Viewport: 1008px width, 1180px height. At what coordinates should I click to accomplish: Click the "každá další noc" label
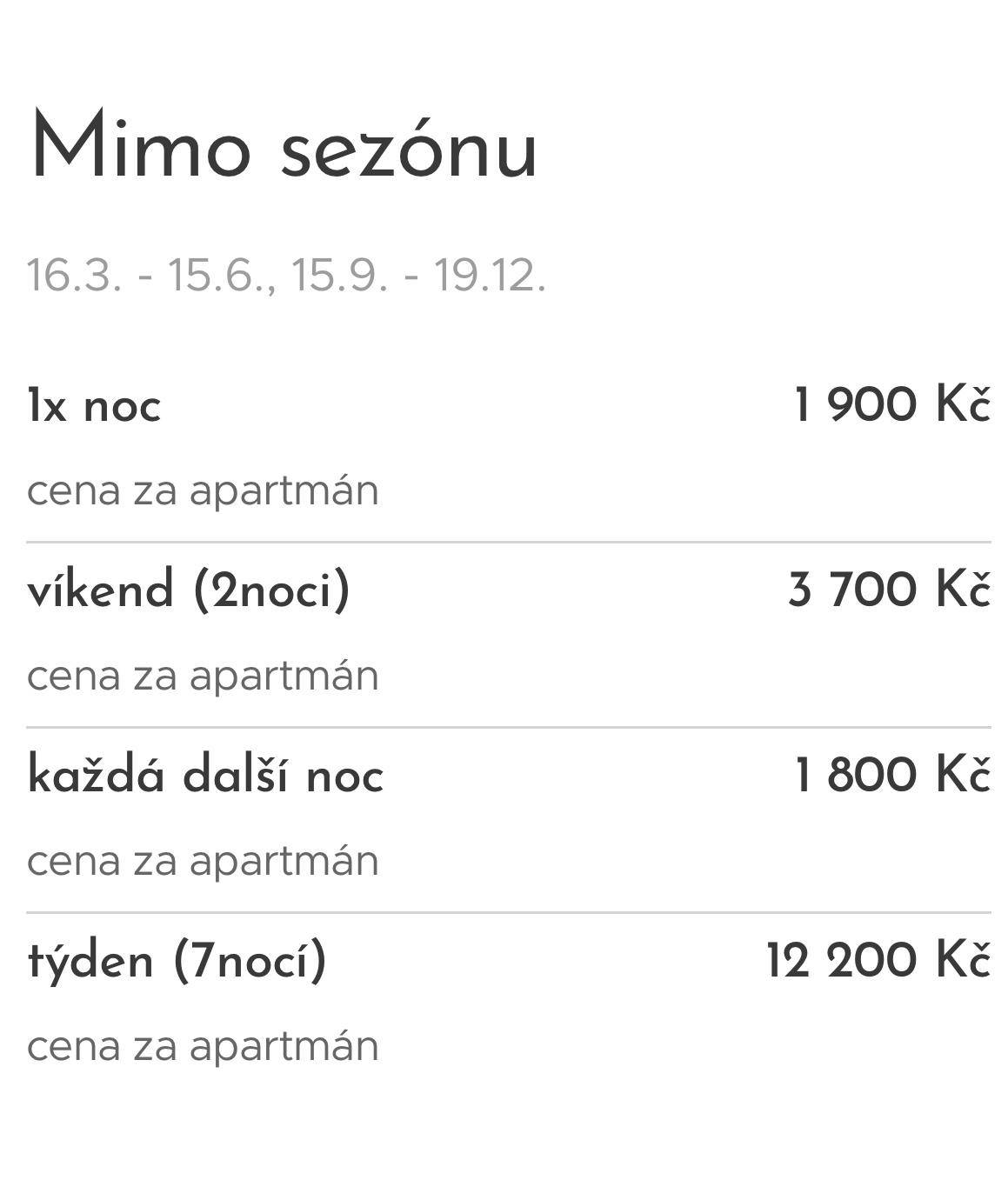pos(205,775)
